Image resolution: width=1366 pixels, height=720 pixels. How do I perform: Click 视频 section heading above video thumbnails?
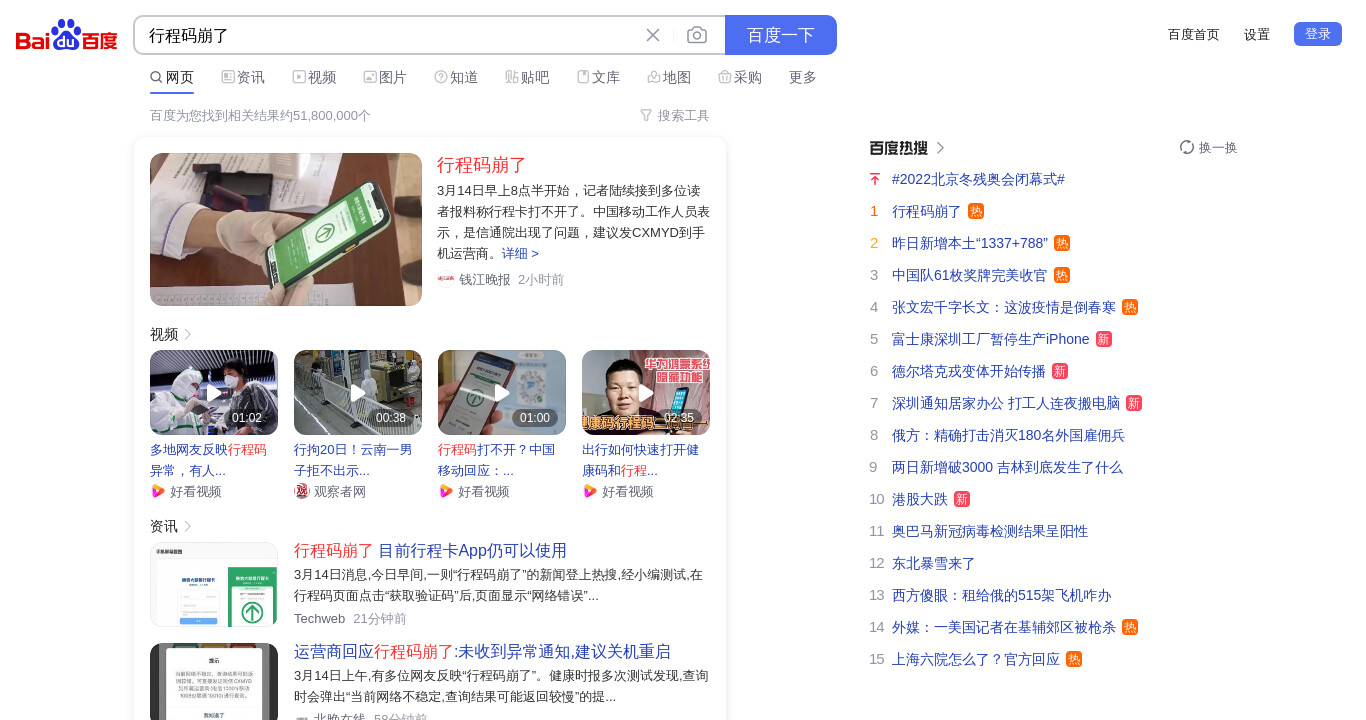click(164, 334)
